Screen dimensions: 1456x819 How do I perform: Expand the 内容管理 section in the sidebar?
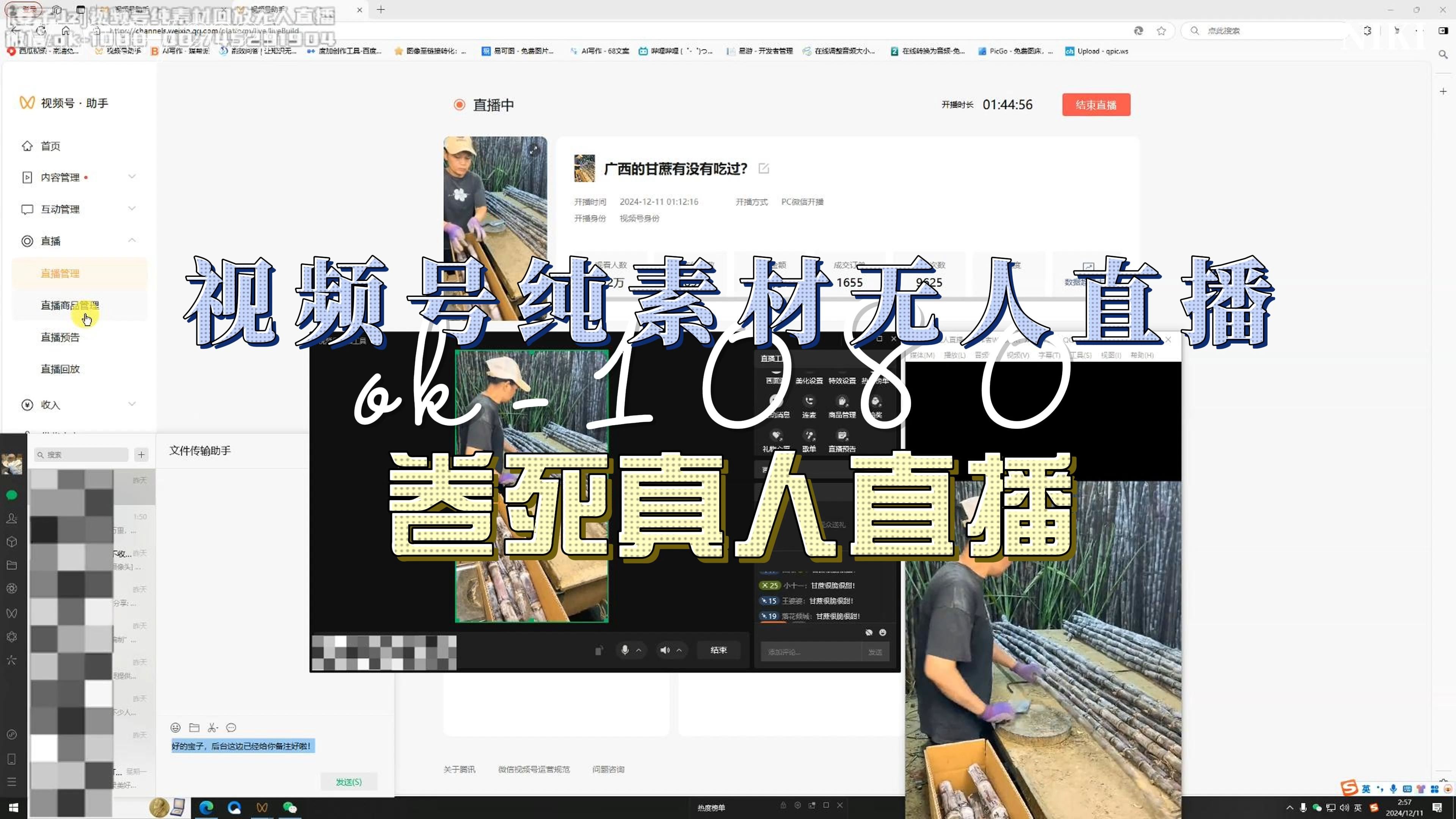(x=132, y=176)
